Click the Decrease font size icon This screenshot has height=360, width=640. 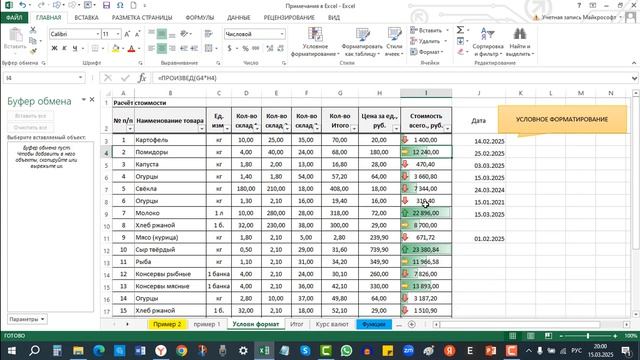137,34
